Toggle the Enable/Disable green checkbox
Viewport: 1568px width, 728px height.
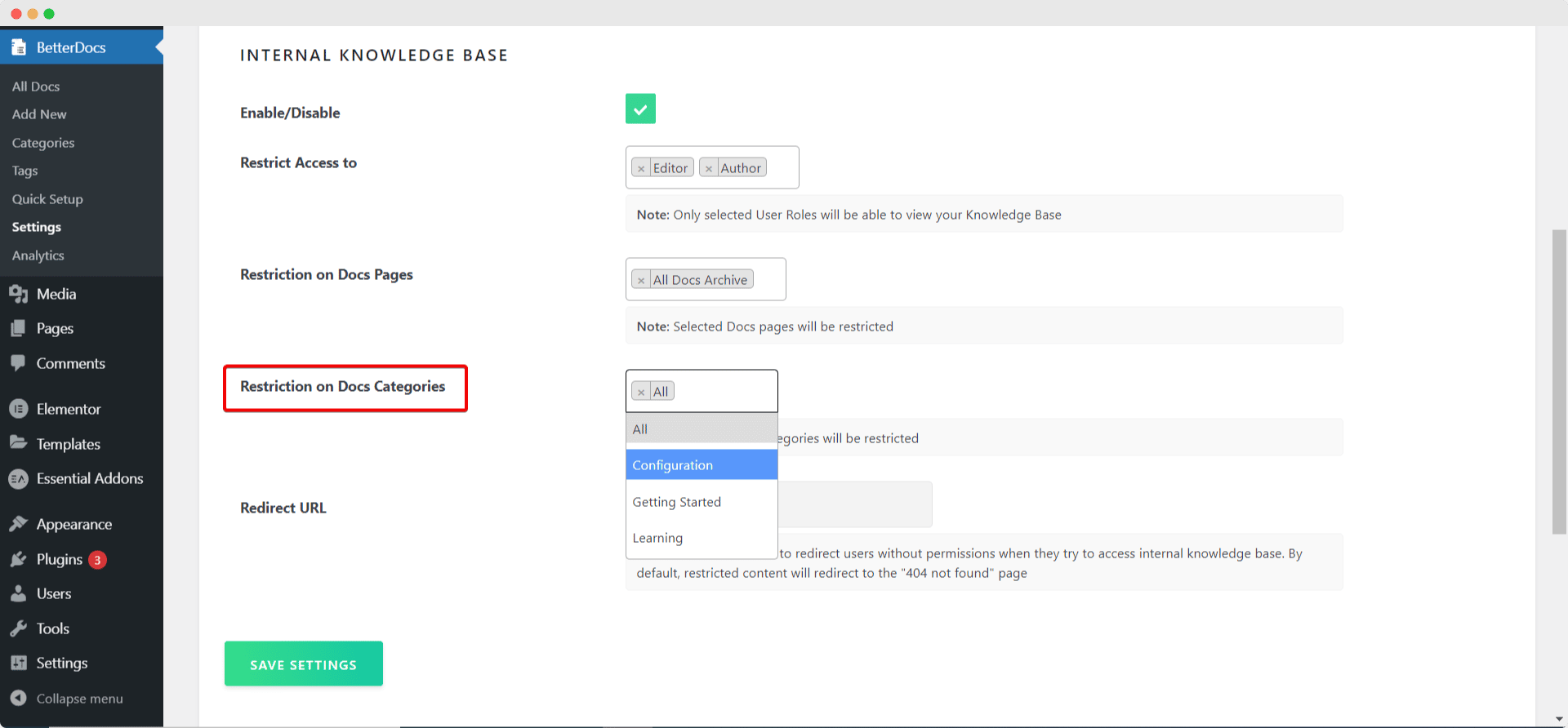tap(640, 109)
